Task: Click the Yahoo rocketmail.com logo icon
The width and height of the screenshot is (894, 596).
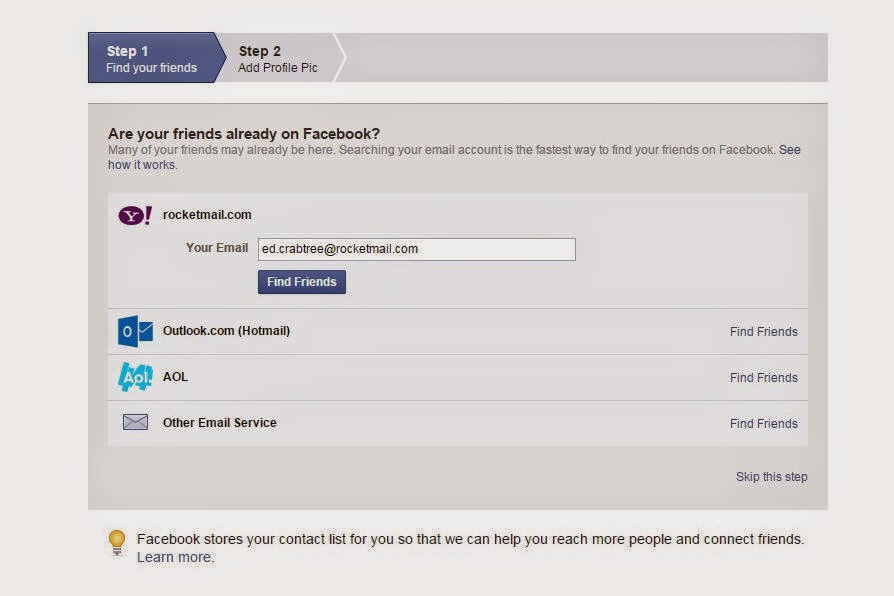Action: pos(134,214)
